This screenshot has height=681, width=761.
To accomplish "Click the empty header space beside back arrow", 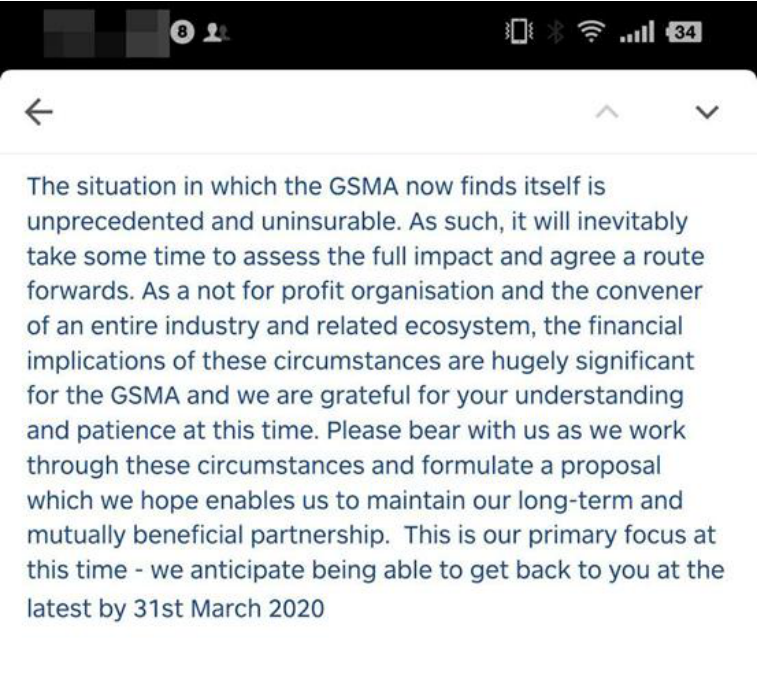I will click(320, 112).
